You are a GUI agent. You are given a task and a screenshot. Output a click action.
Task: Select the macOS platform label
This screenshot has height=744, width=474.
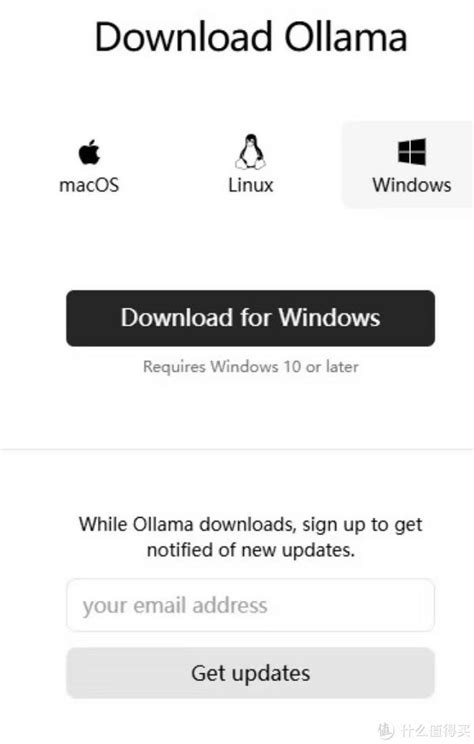(89, 185)
